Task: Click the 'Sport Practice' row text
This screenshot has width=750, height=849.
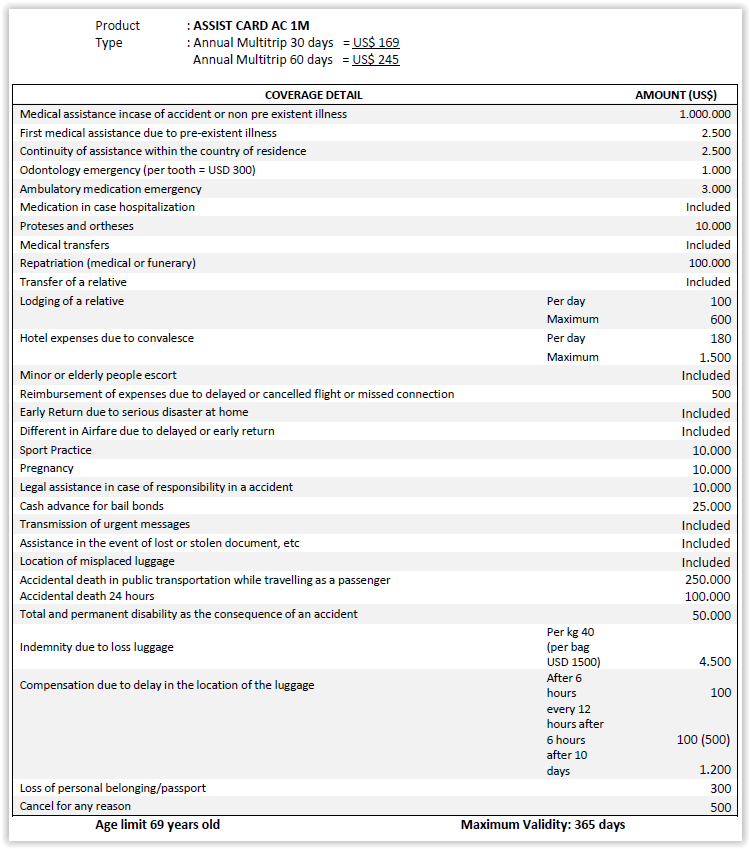Action: click(56, 450)
